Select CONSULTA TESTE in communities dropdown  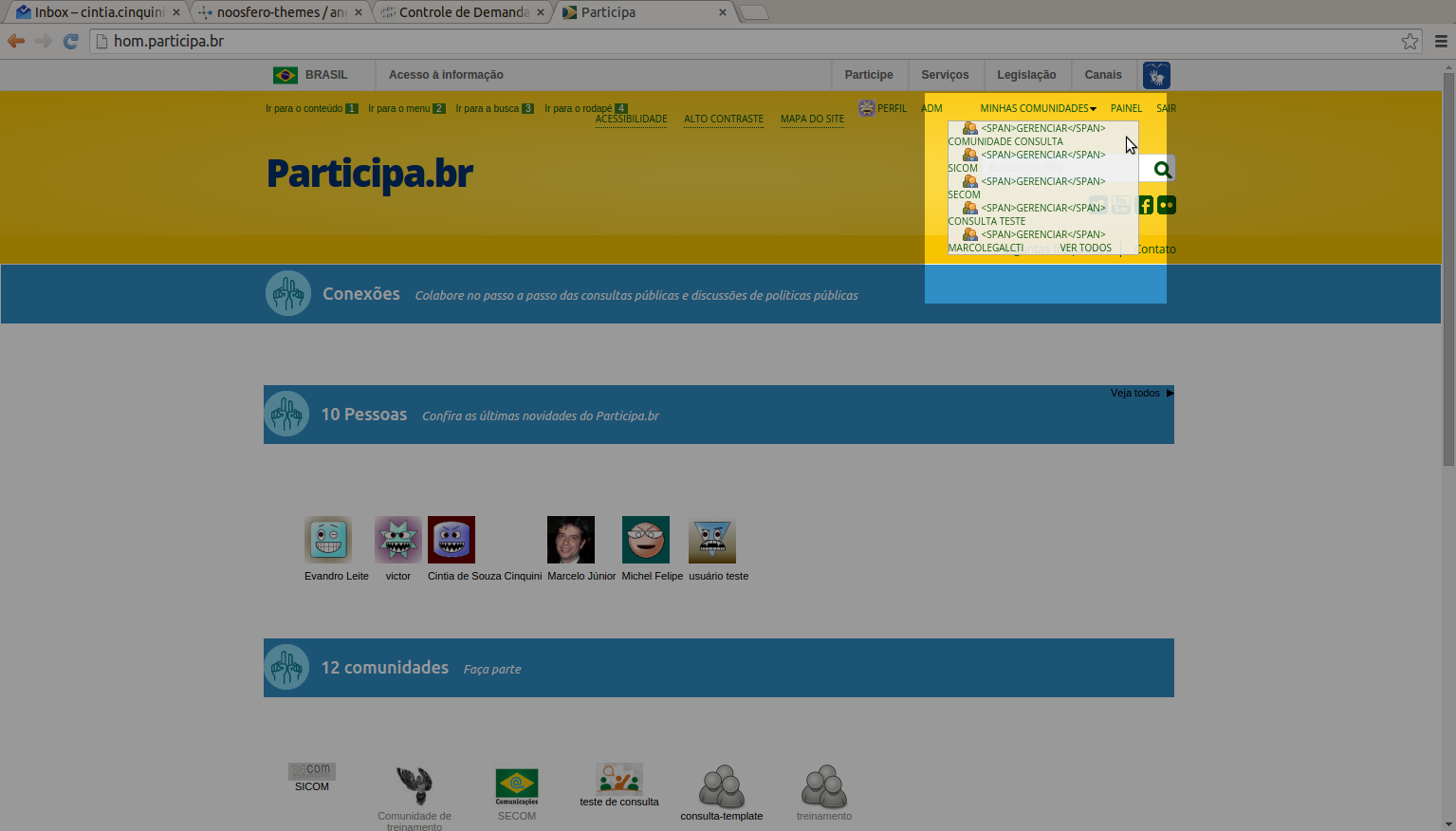pyautogui.click(x=986, y=221)
